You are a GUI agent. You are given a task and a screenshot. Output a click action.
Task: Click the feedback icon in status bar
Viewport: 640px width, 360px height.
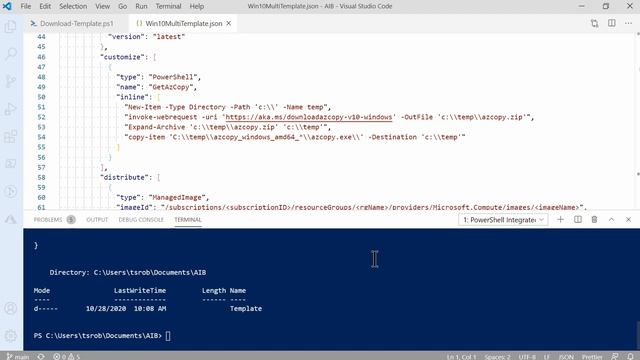pyautogui.click(x=615, y=356)
